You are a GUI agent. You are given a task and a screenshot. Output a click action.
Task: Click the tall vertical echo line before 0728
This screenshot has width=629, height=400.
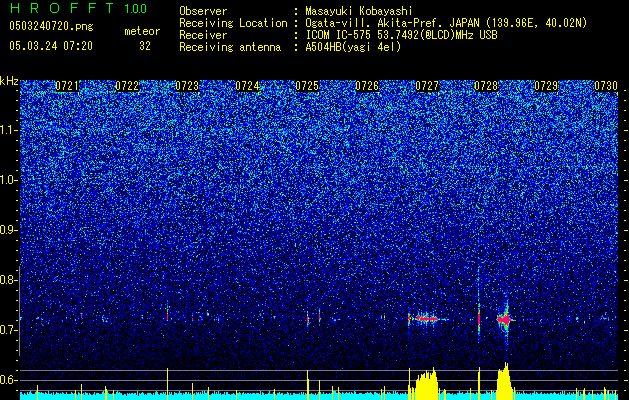[x=479, y=305]
